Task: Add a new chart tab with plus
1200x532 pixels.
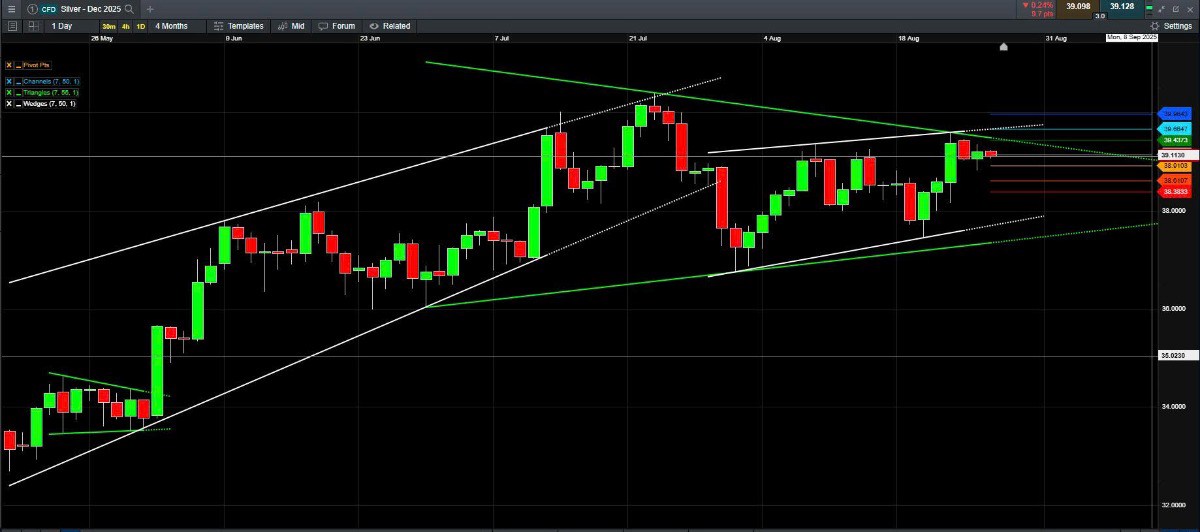Action: click(150, 8)
